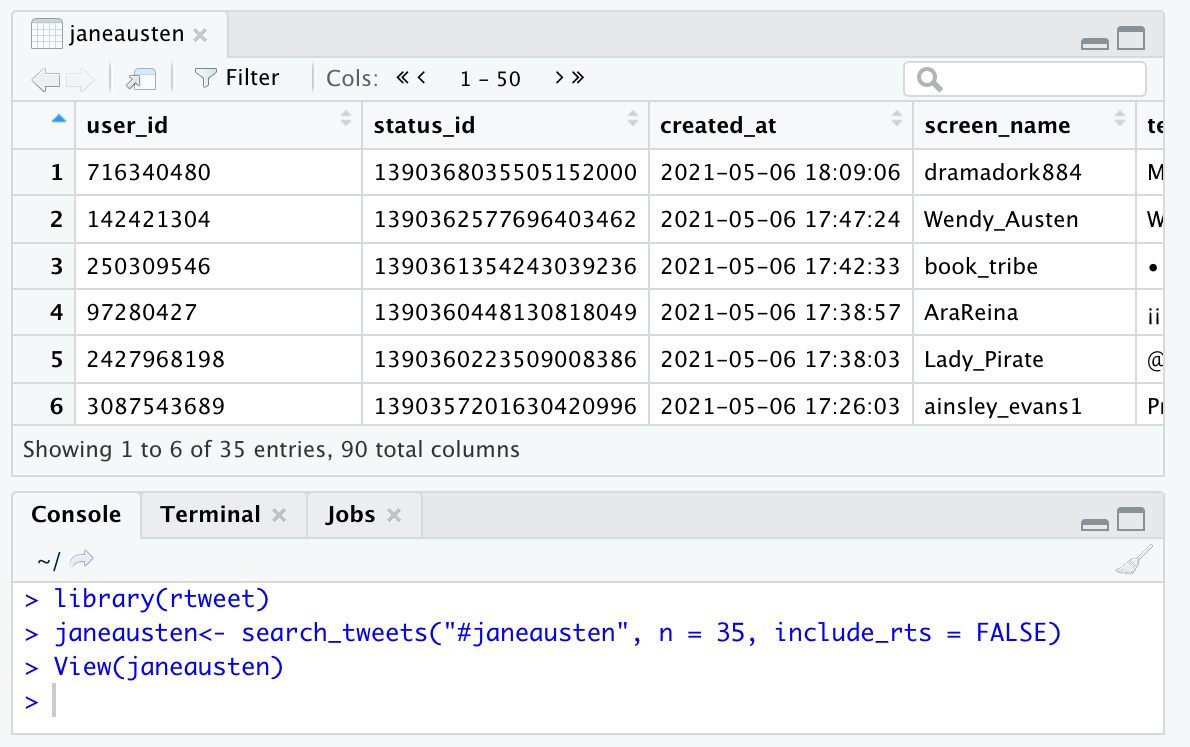
Task: Select the janeausten data viewer tab
Action: pyautogui.click(x=119, y=34)
